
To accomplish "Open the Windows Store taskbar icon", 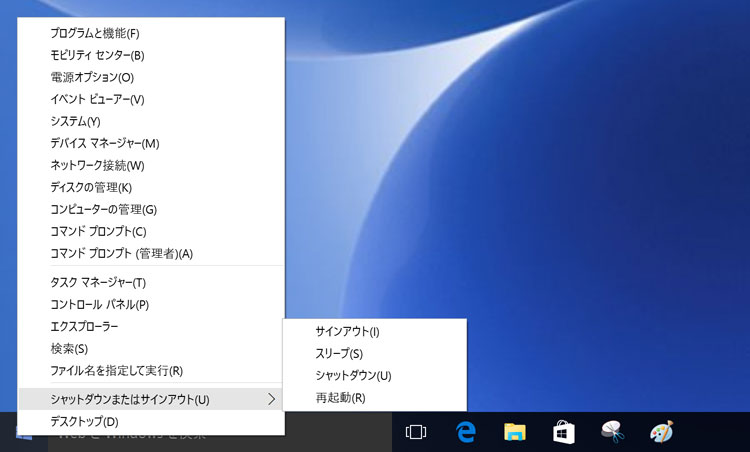I will click(x=564, y=432).
